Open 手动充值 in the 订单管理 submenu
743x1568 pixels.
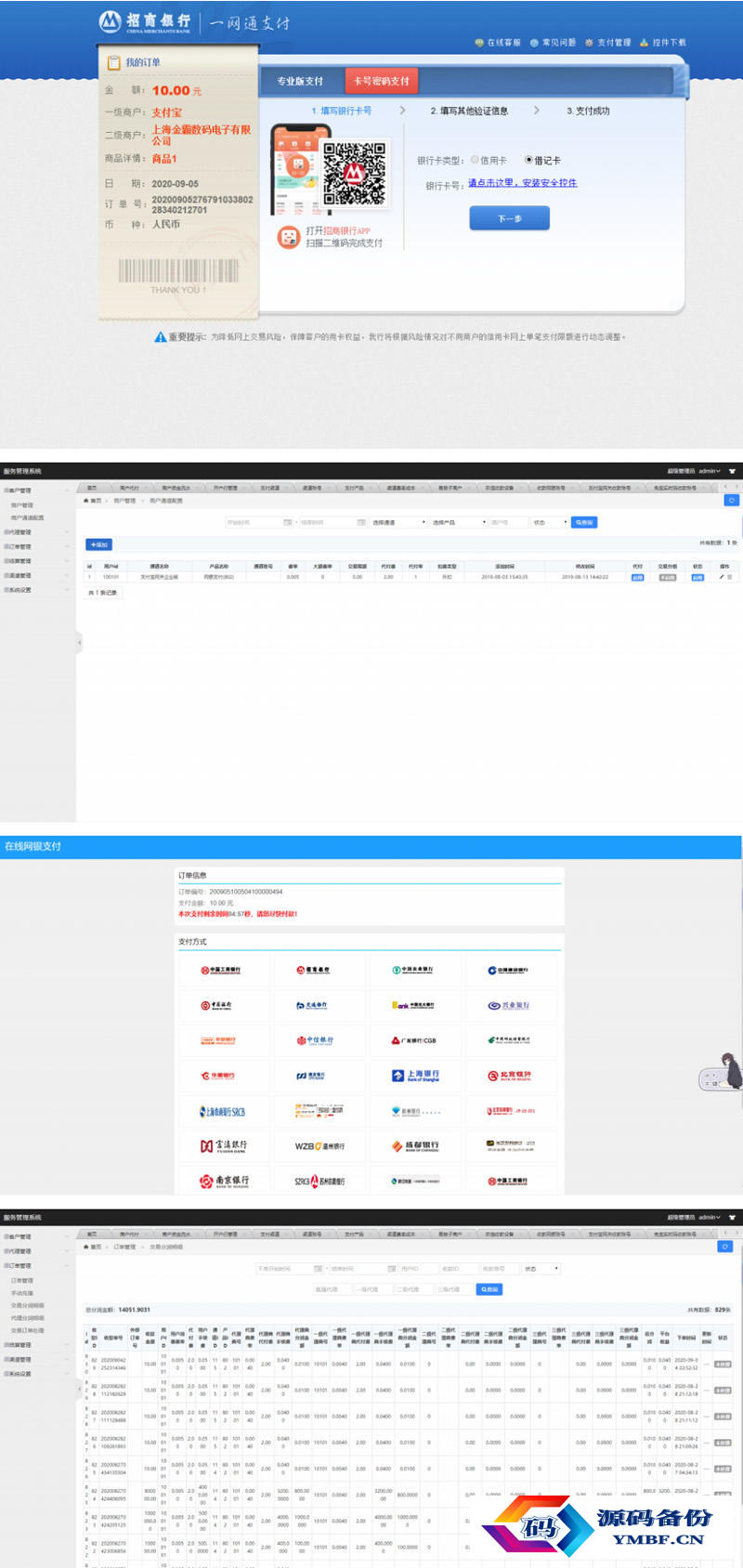coord(22,1293)
